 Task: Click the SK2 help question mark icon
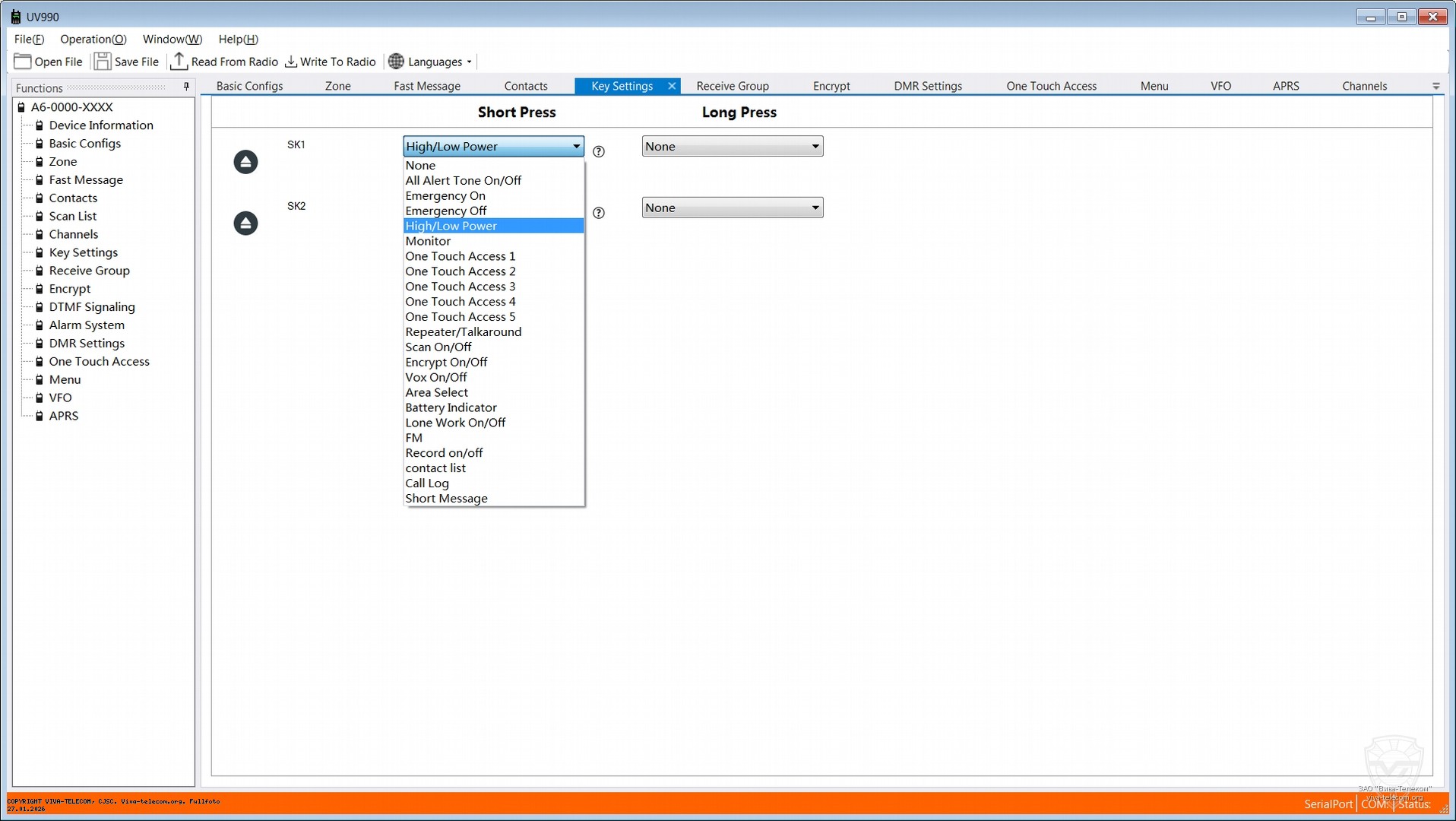[599, 214]
